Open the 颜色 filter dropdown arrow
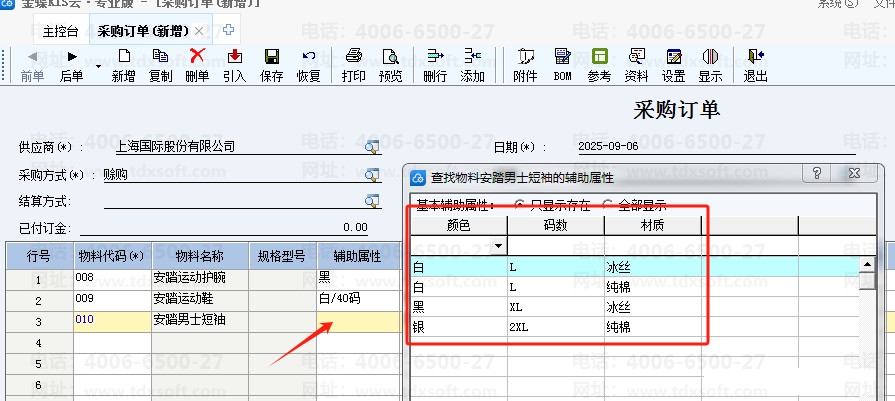 (x=498, y=246)
